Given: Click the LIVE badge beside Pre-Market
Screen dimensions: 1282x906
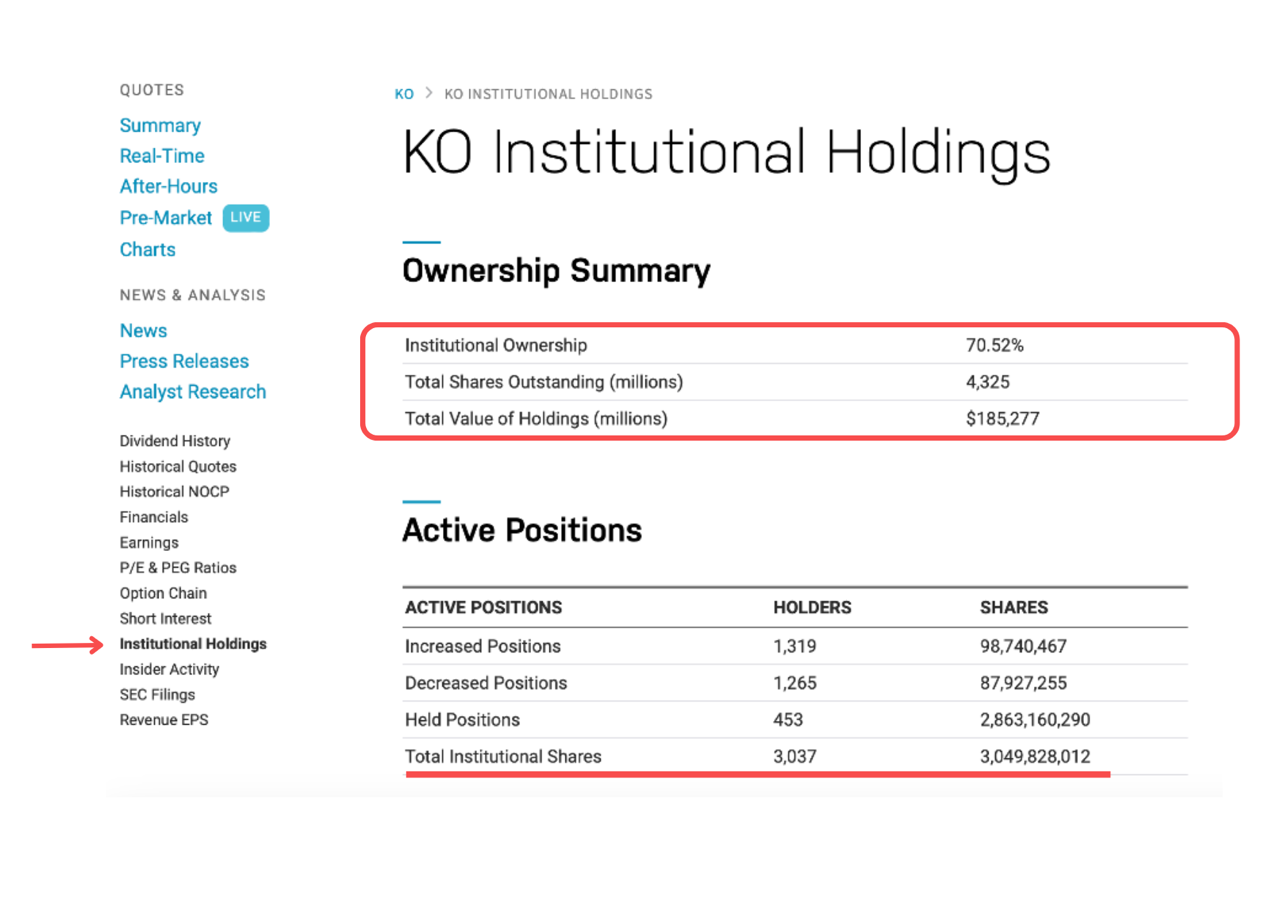Looking at the screenshot, I should pos(246,218).
